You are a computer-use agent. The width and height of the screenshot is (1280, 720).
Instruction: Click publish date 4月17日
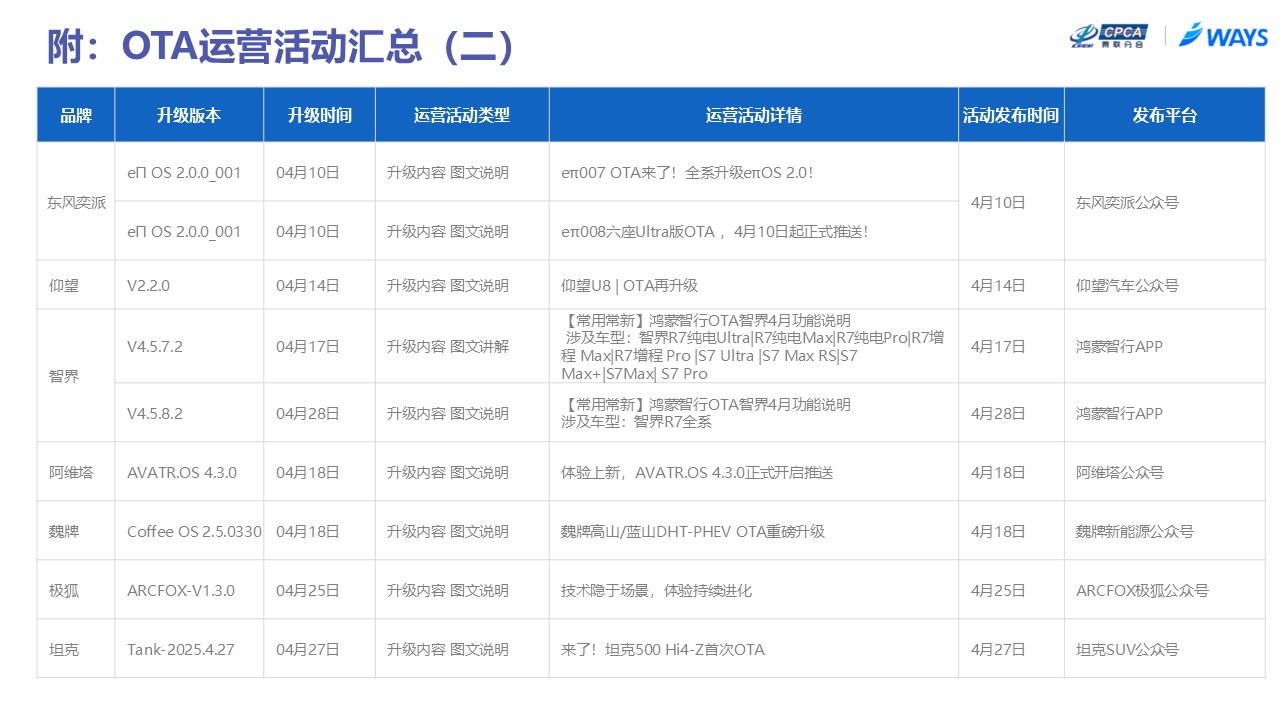tap(998, 347)
